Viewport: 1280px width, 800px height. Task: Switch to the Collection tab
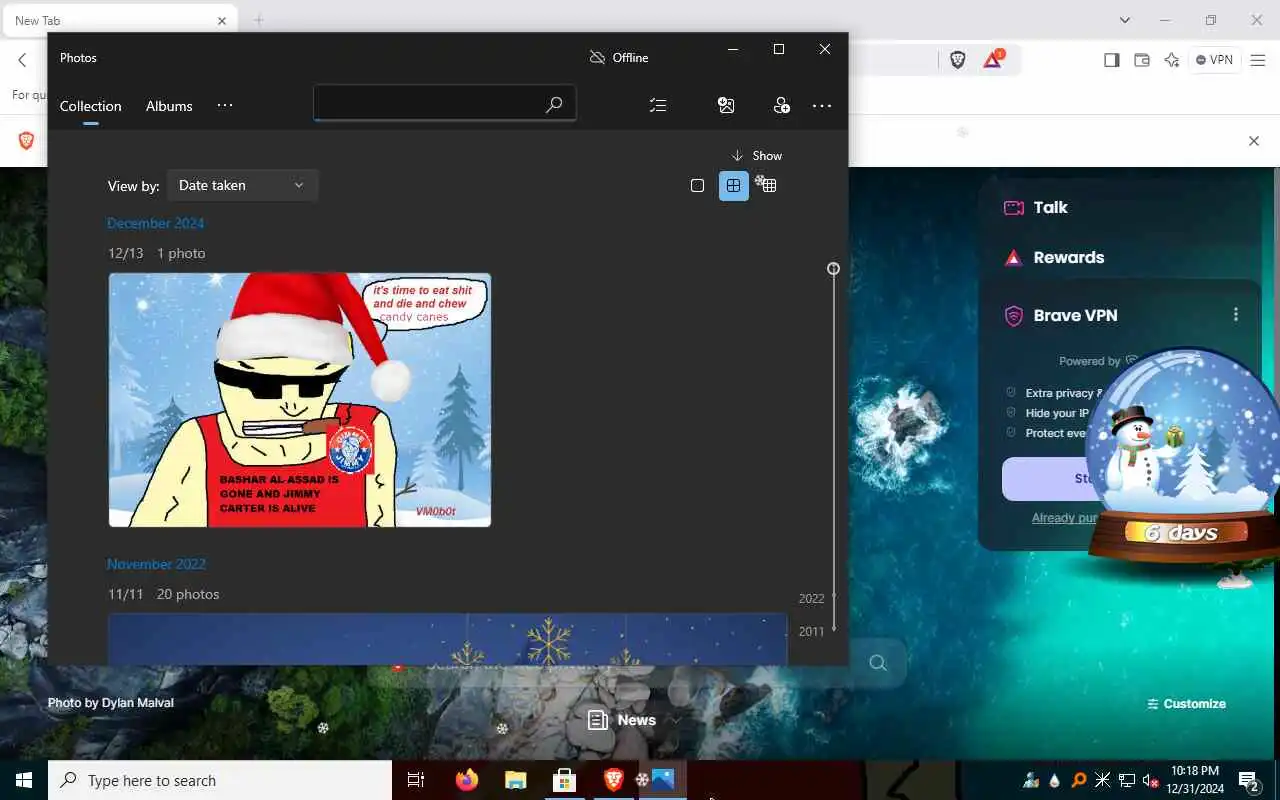[90, 106]
